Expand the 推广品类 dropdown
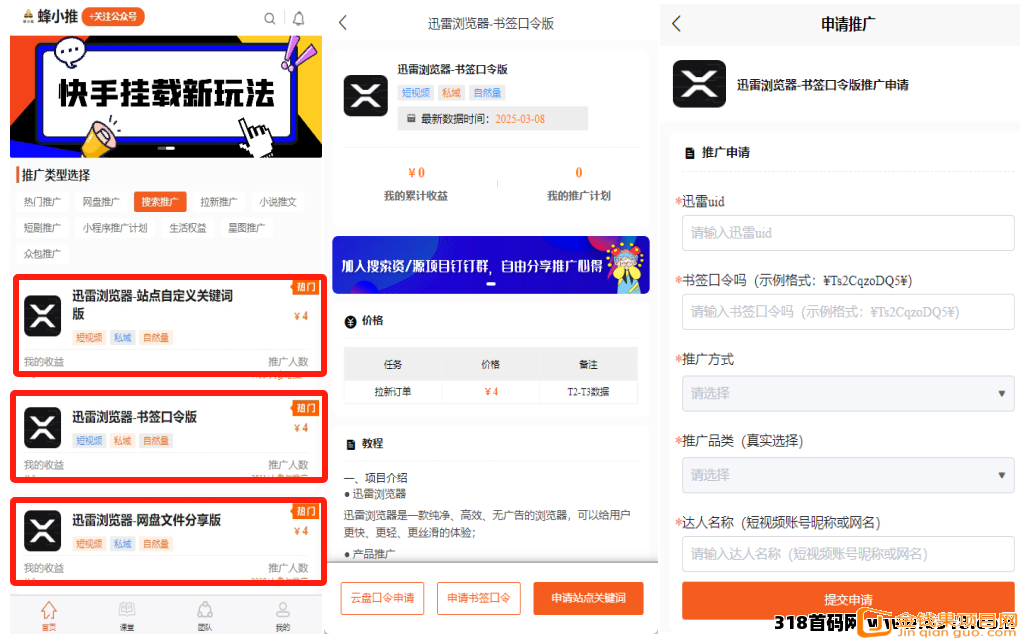Screen dimensions: 1020x640 (x=848, y=475)
